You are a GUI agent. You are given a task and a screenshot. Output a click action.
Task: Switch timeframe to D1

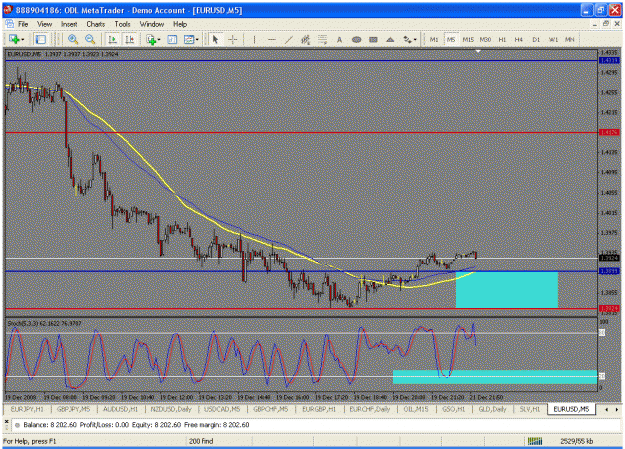point(536,39)
